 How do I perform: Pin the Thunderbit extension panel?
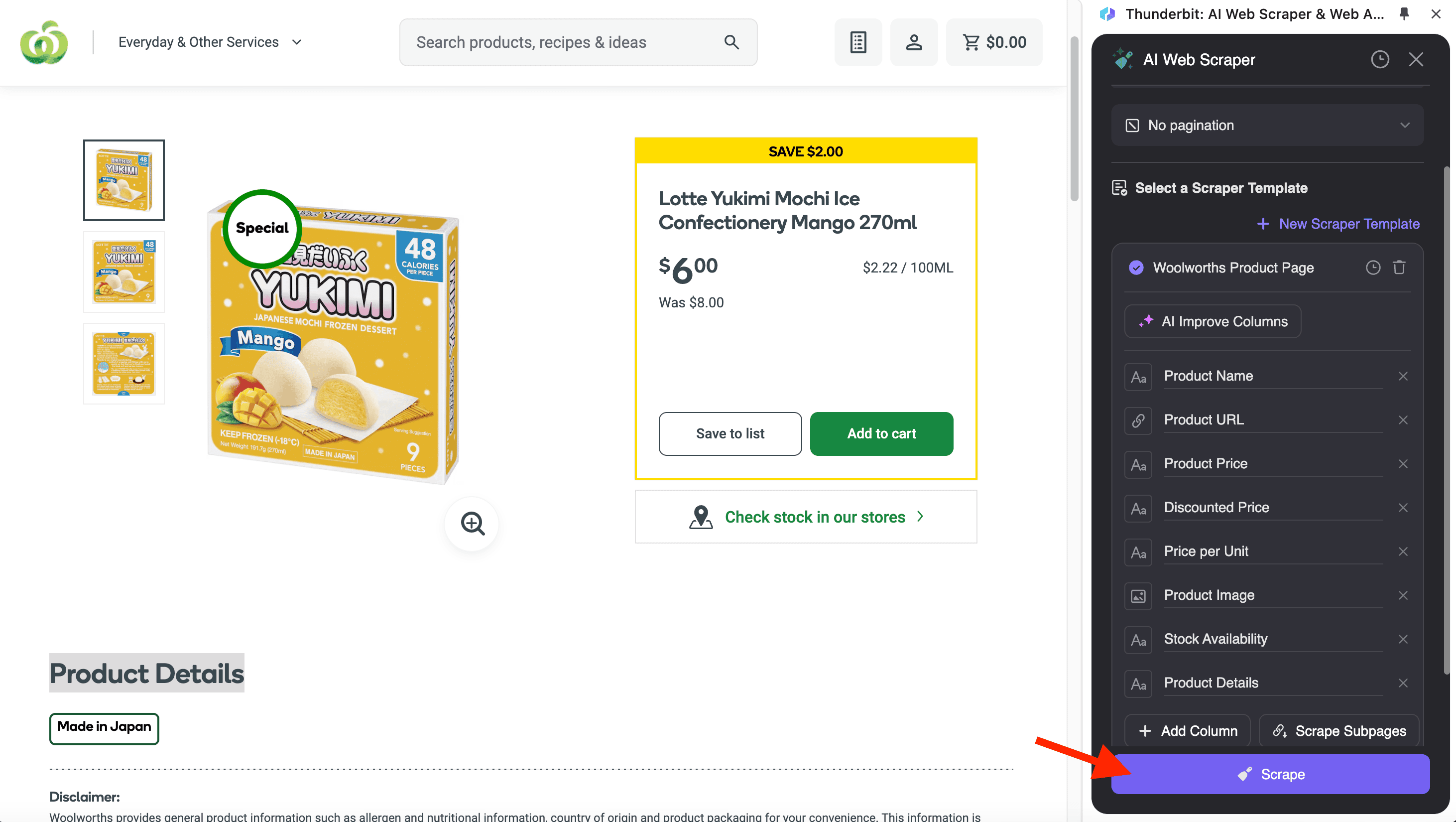tap(1404, 13)
